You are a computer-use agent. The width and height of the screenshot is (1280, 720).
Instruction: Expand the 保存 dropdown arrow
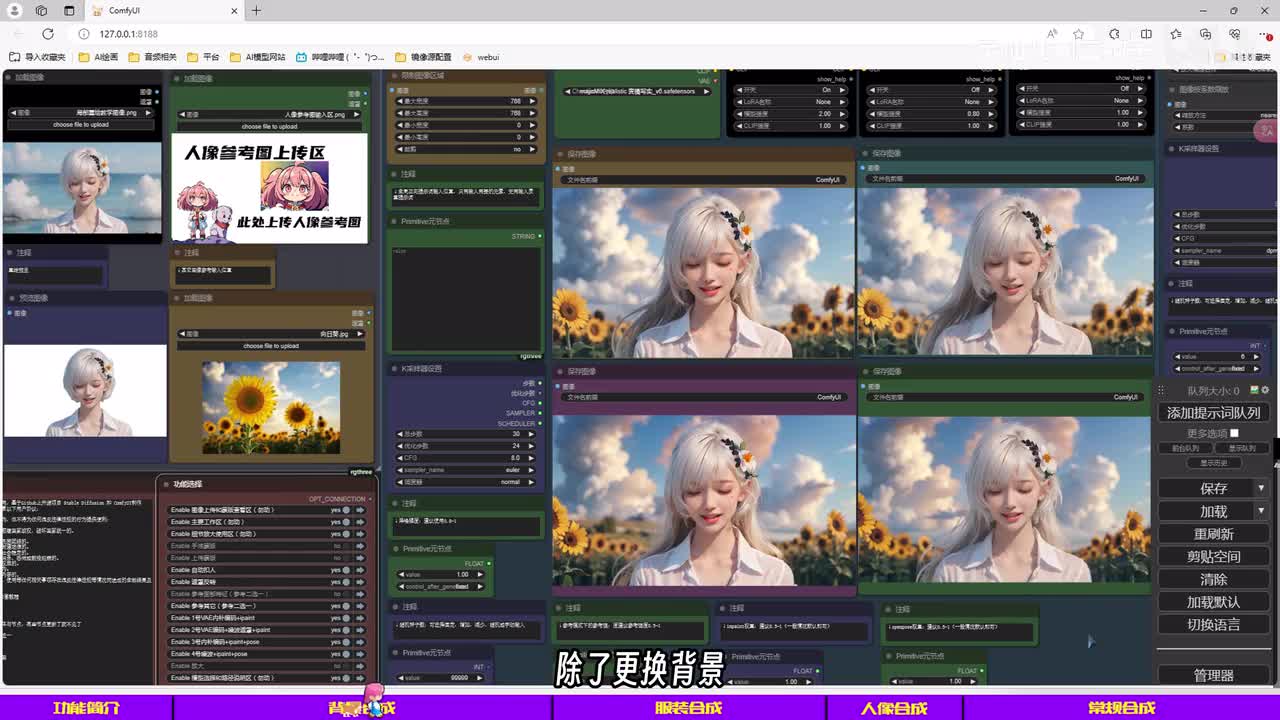1260,489
